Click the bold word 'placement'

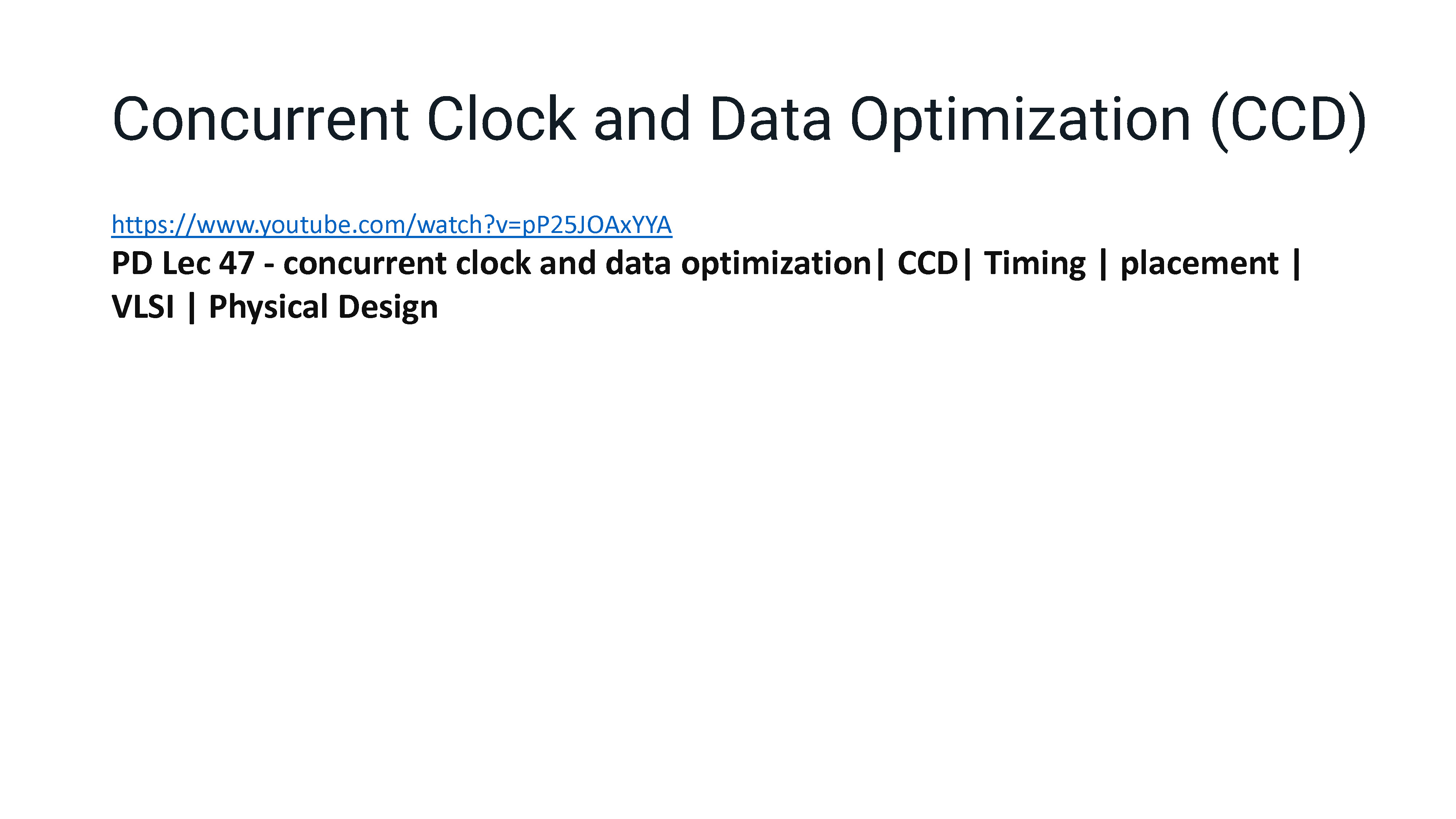(1199, 265)
